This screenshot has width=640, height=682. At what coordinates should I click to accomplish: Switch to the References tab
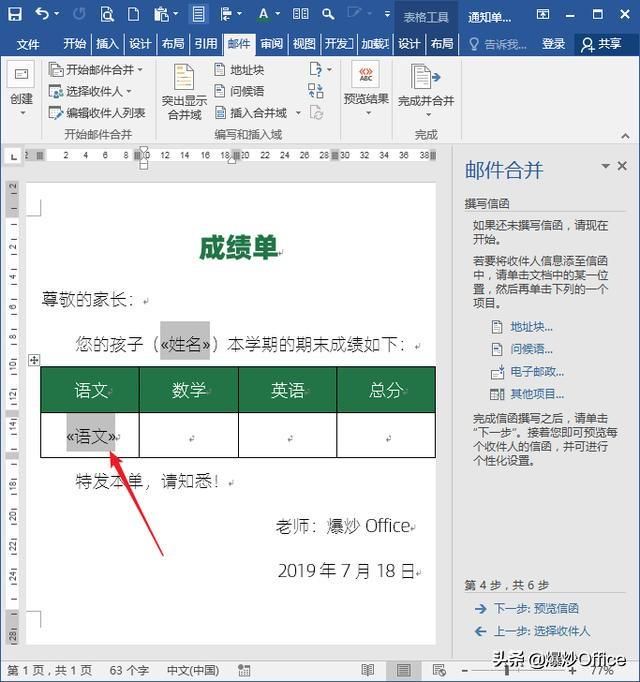click(205, 44)
